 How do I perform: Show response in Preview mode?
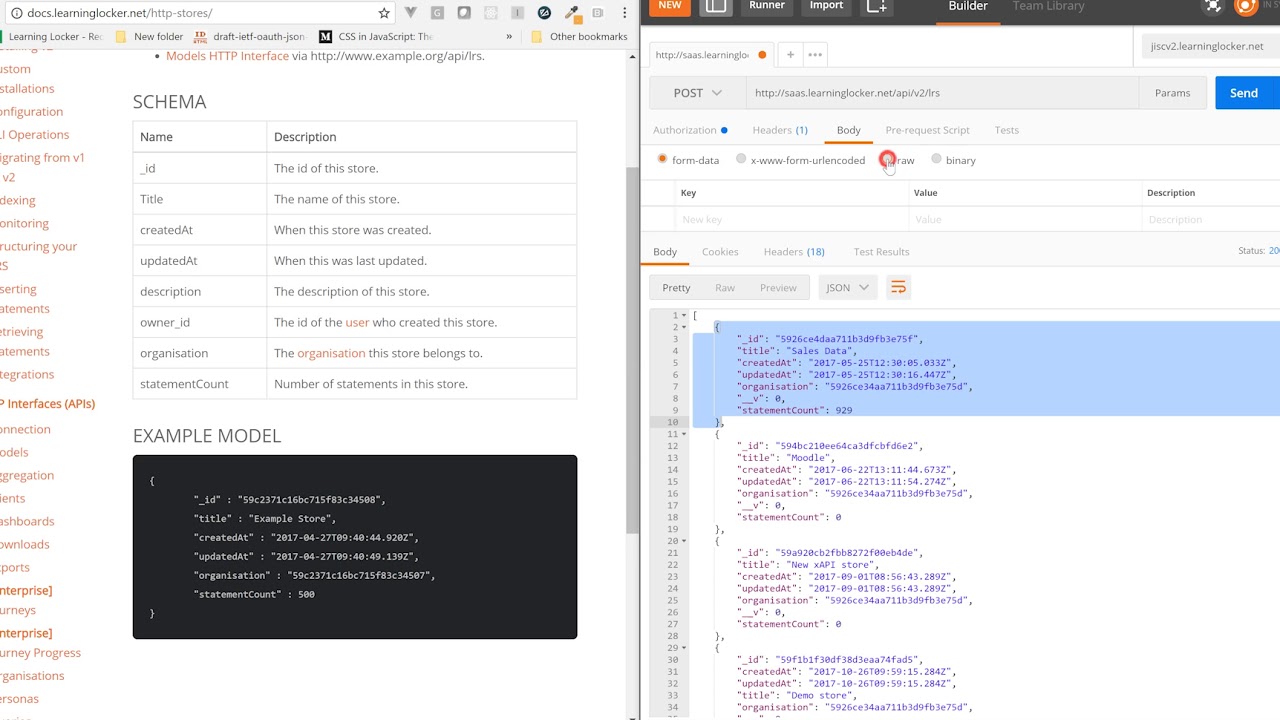778,288
